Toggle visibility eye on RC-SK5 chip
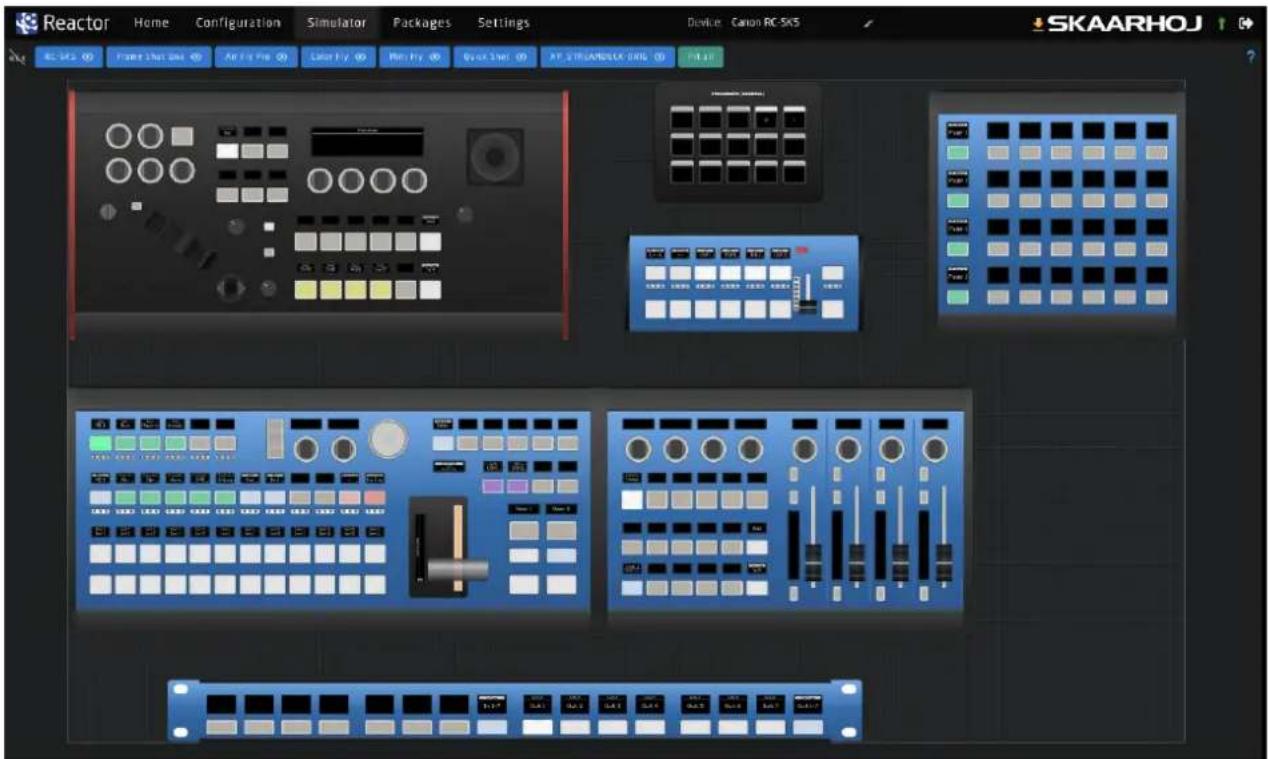 coord(88,57)
